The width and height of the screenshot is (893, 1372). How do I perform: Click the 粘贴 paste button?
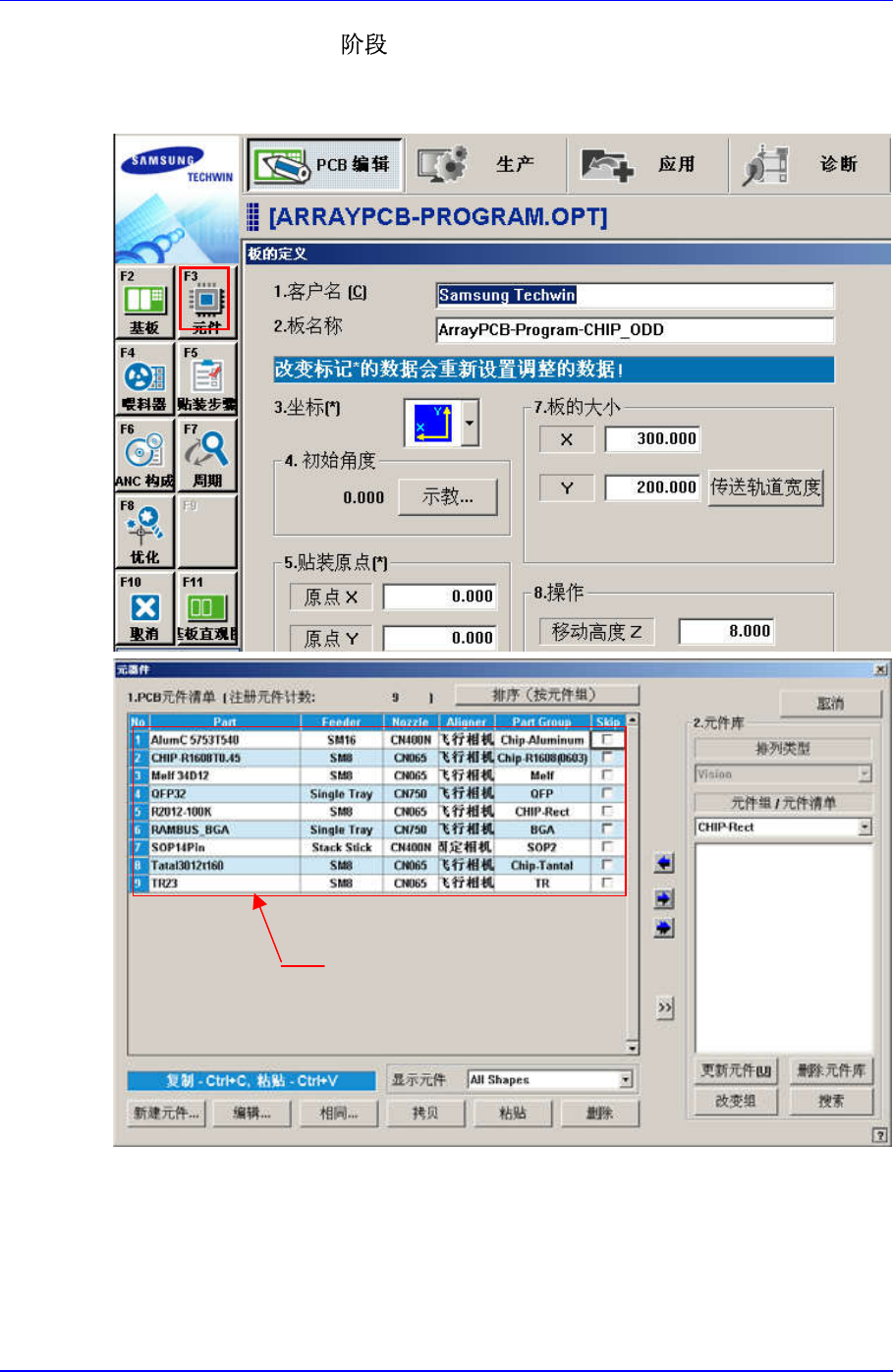pyautogui.click(x=512, y=1114)
